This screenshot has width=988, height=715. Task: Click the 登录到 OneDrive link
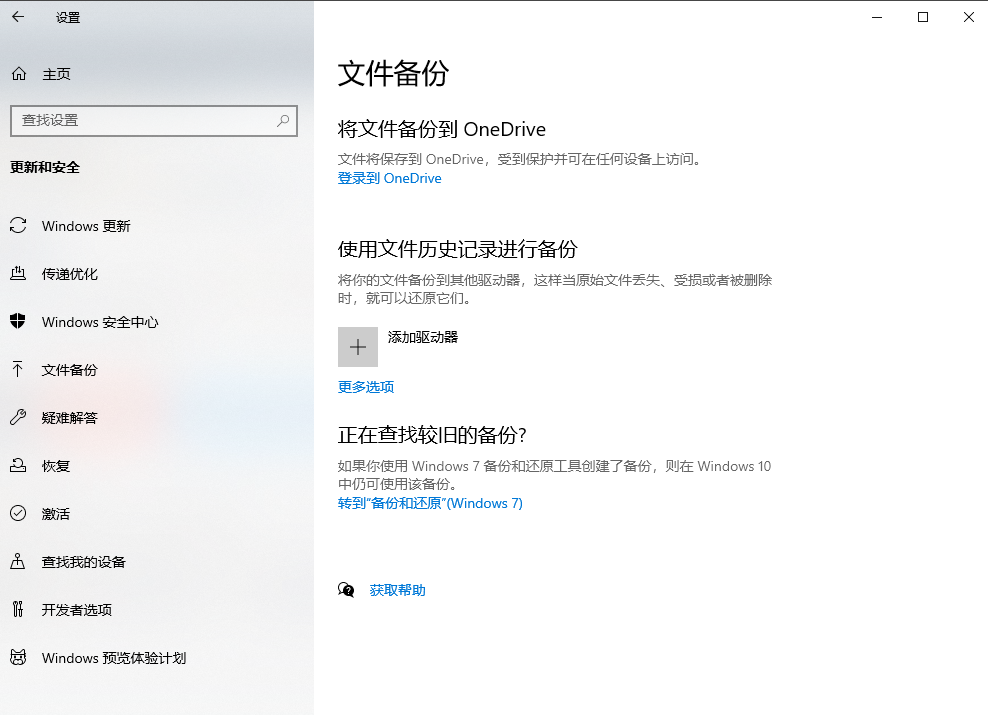(389, 178)
